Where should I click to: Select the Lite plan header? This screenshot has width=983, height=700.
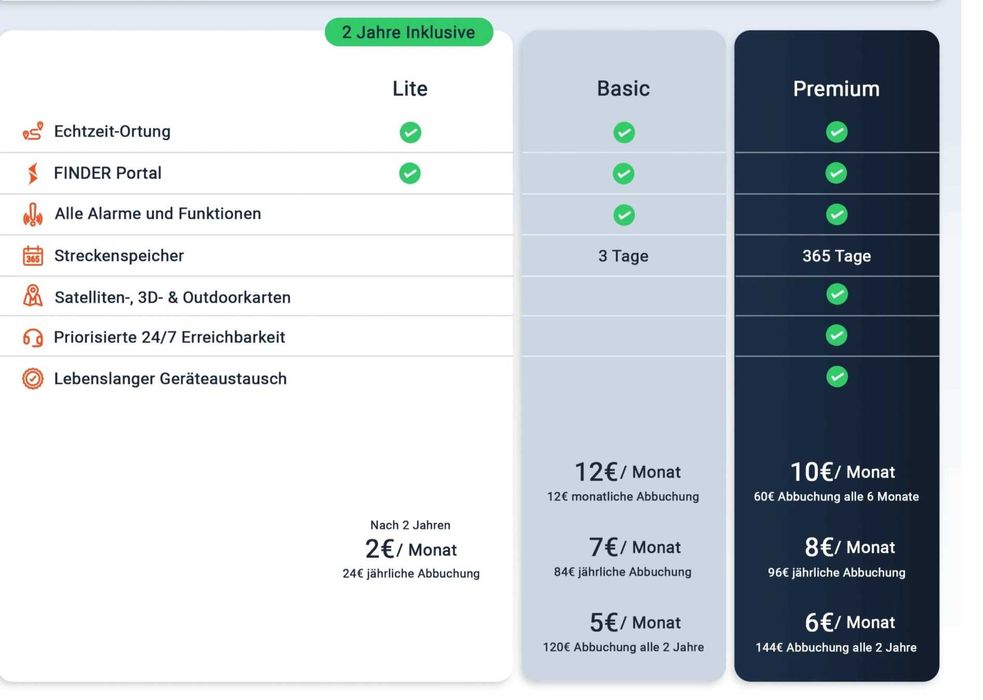tap(410, 89)
